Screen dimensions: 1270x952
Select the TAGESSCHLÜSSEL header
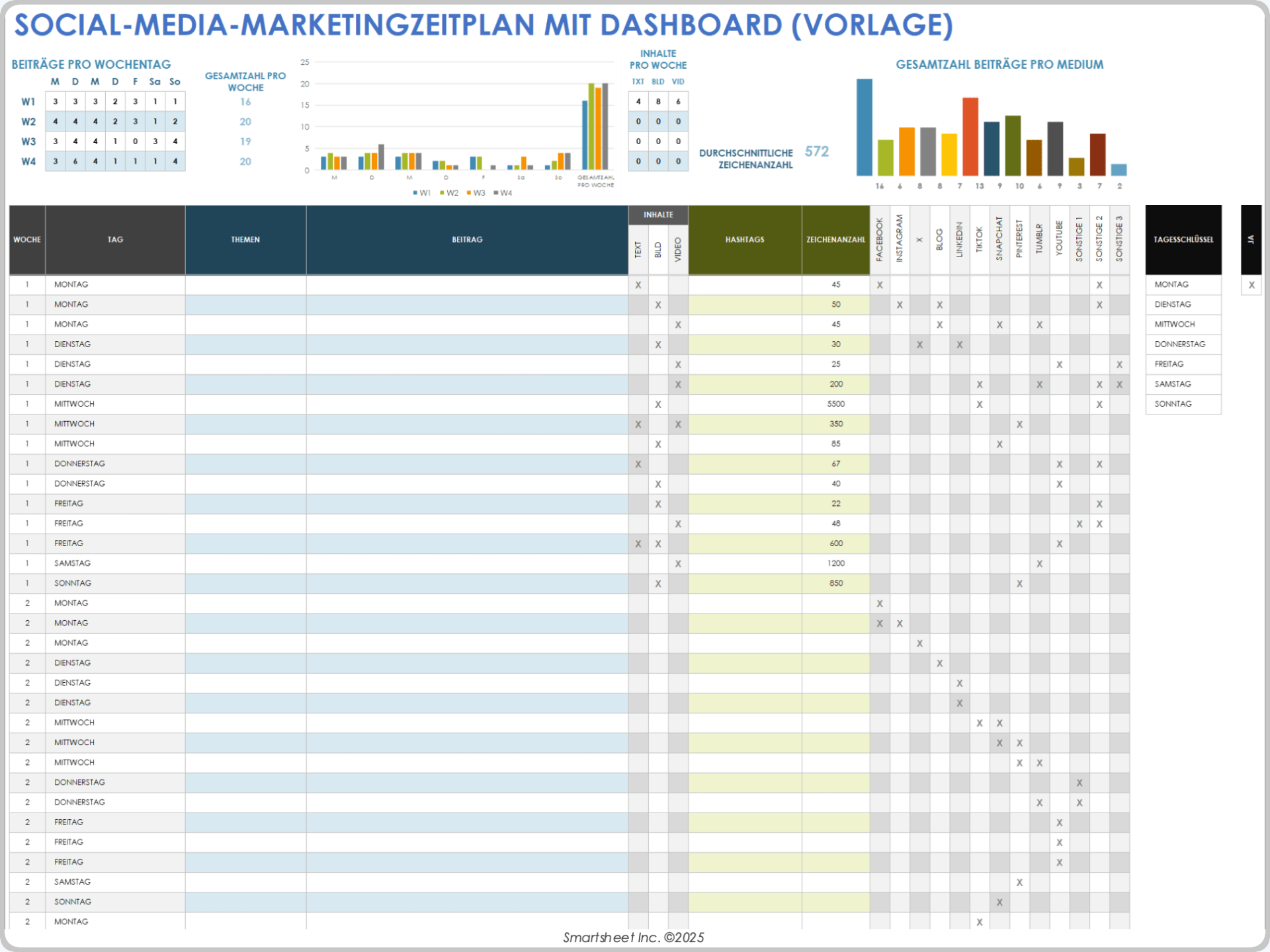pyautogui.click(x=1183, y=239)
